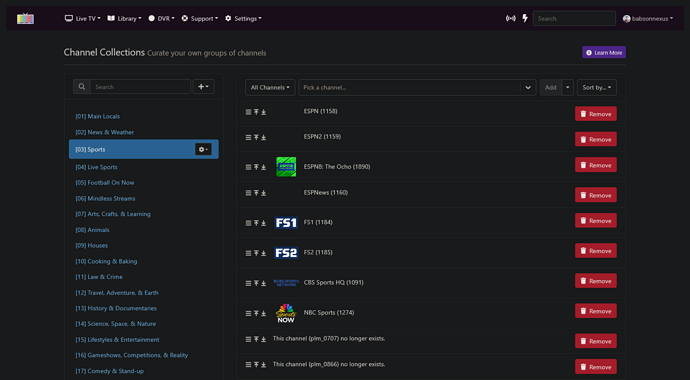This screenshot has width=690, height=380.
Task: Open the All Channels filter dropdown
Action: [270, 88]
